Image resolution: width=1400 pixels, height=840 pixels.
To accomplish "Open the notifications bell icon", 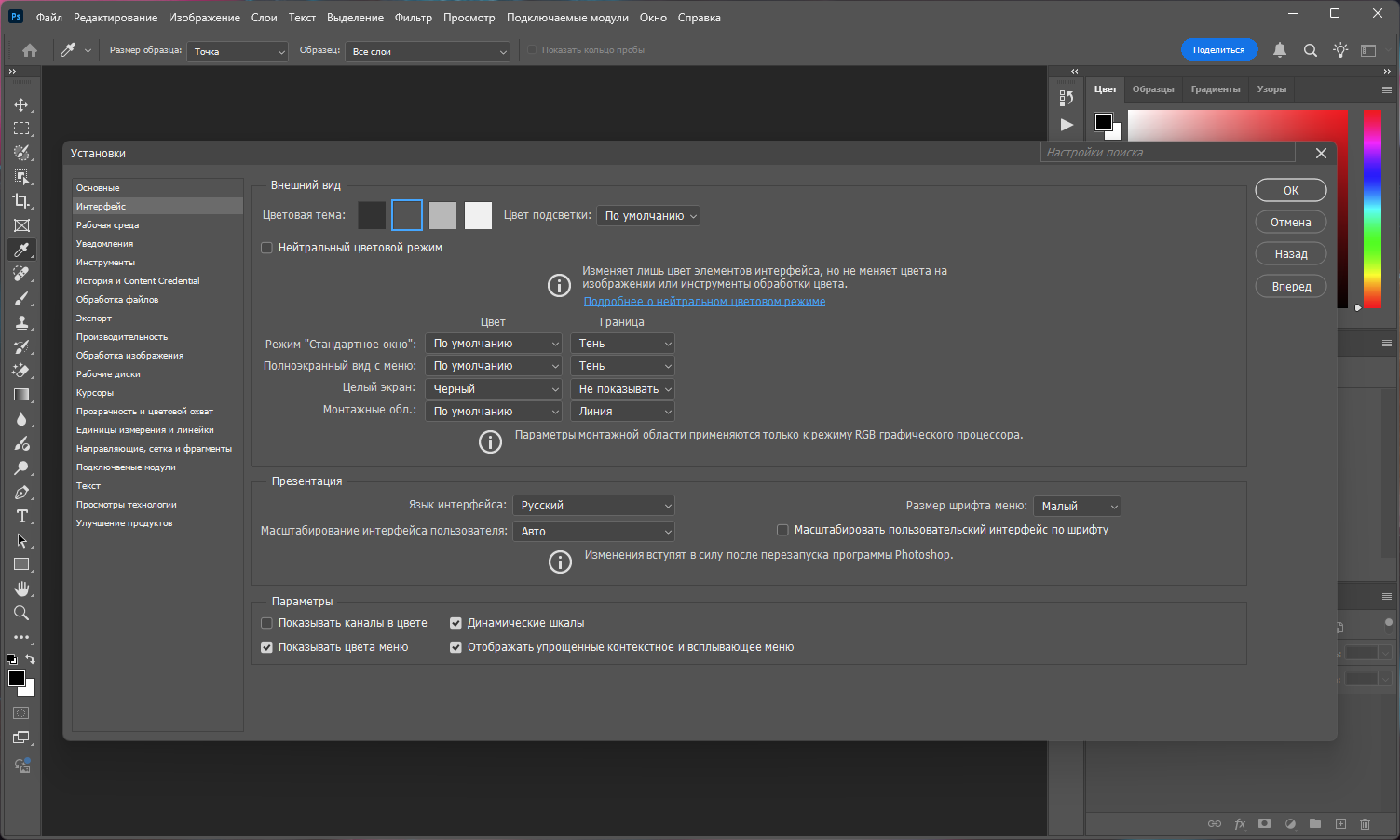I will click(1280, 50).
